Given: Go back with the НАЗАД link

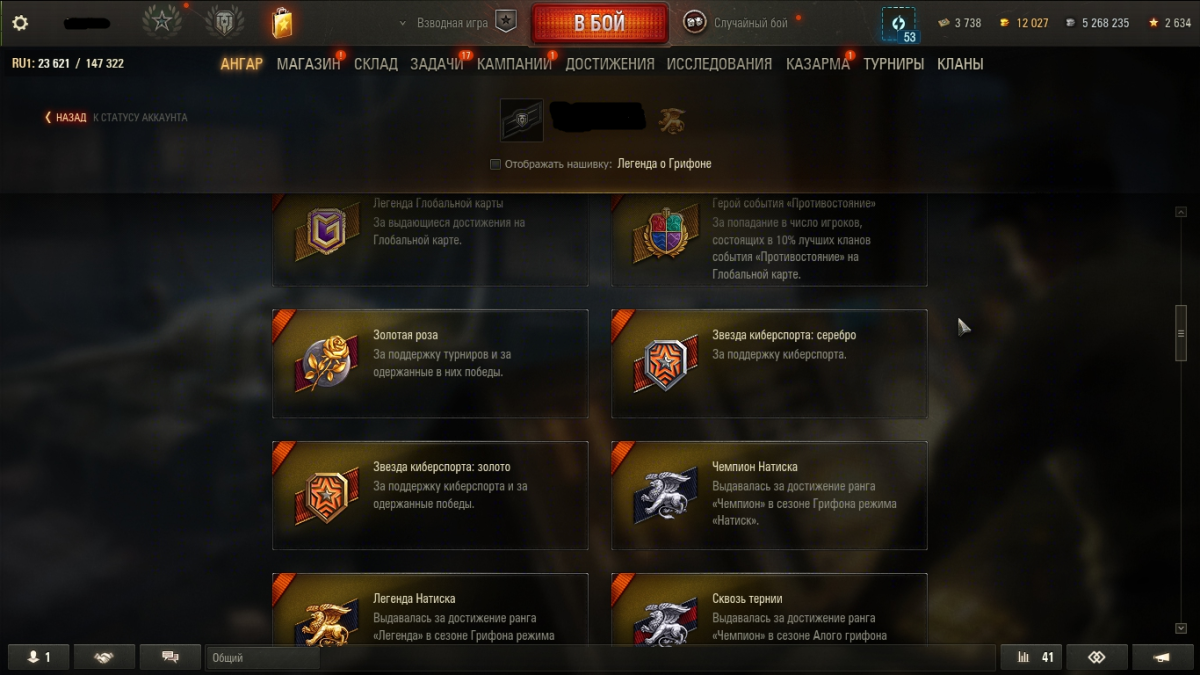Looking at the screenshot, I should 66,117.
